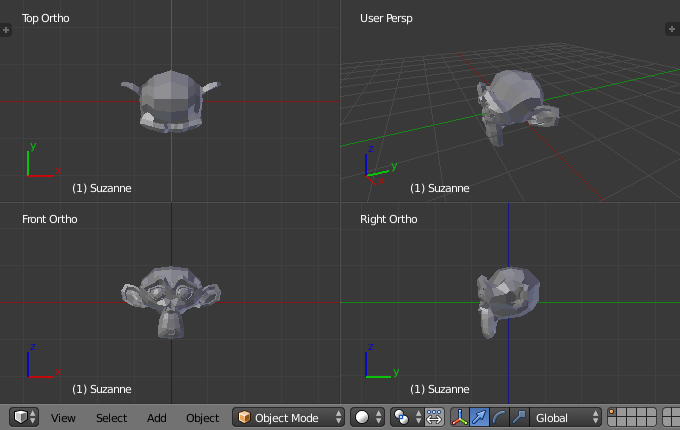Open the Object menu
The width and height of the screenshot is (680, 430).
pos(203,418)
